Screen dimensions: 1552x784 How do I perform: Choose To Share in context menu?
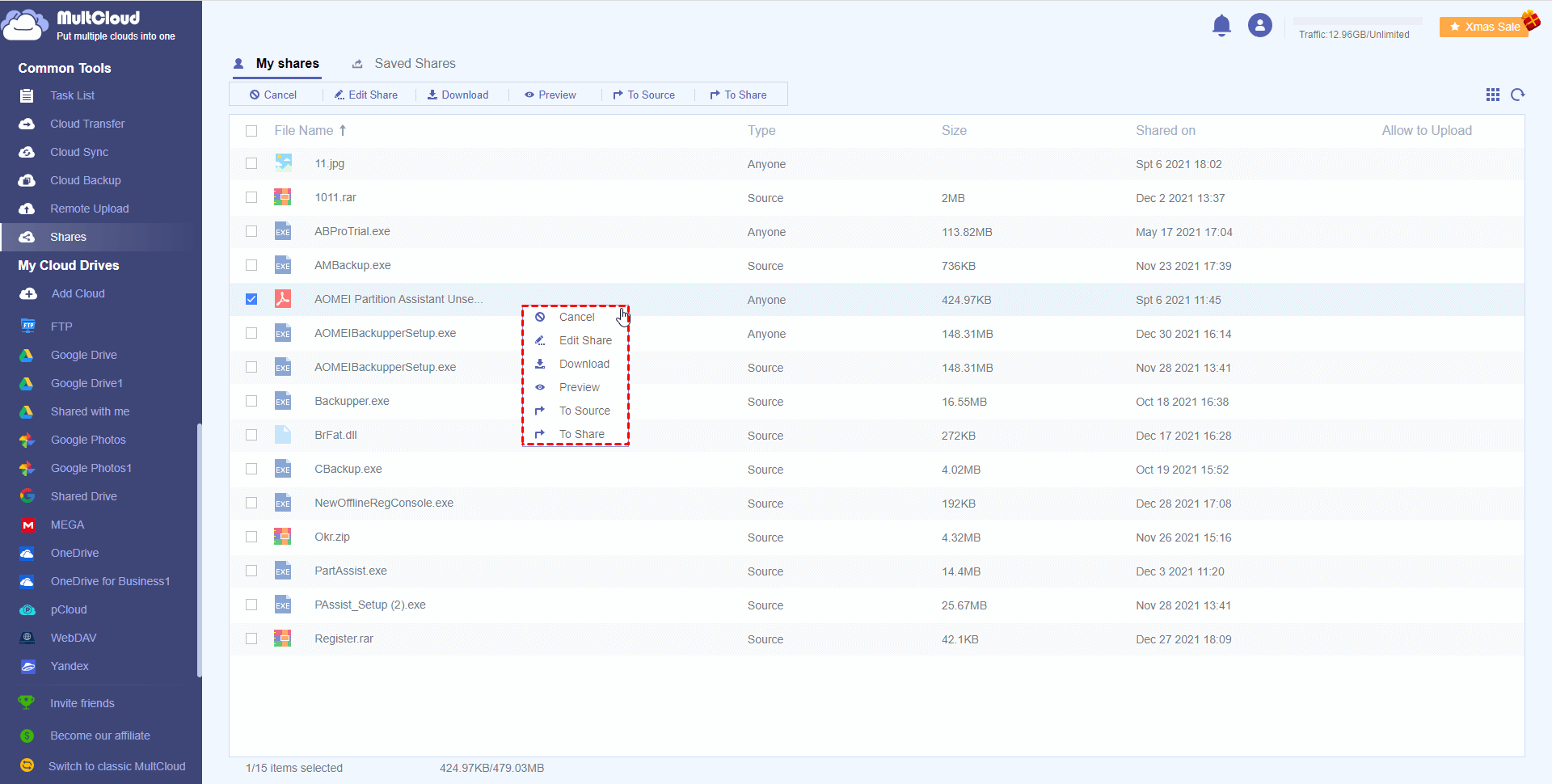576,434
